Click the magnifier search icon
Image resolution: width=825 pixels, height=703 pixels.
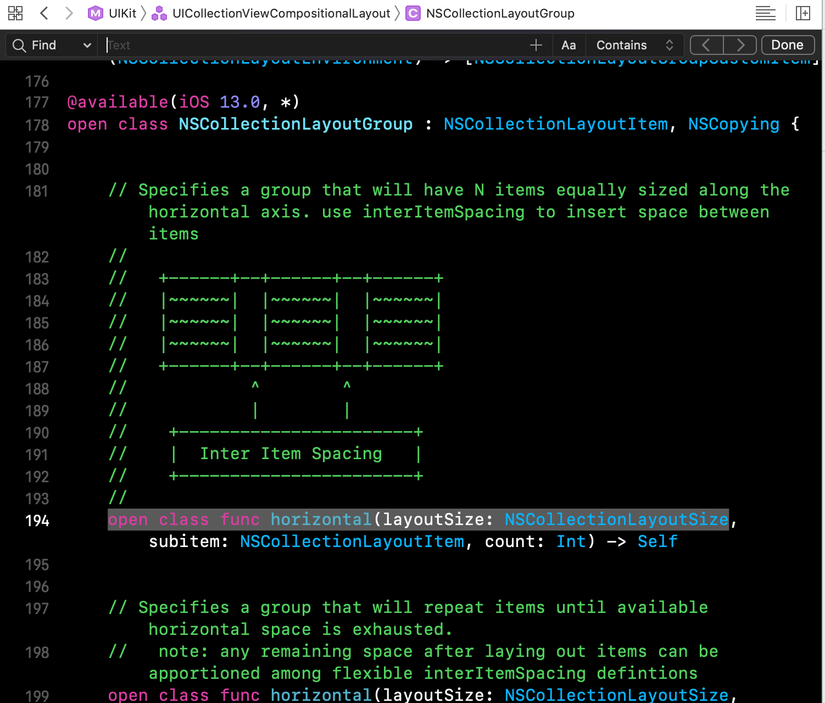tap(19, 45)
